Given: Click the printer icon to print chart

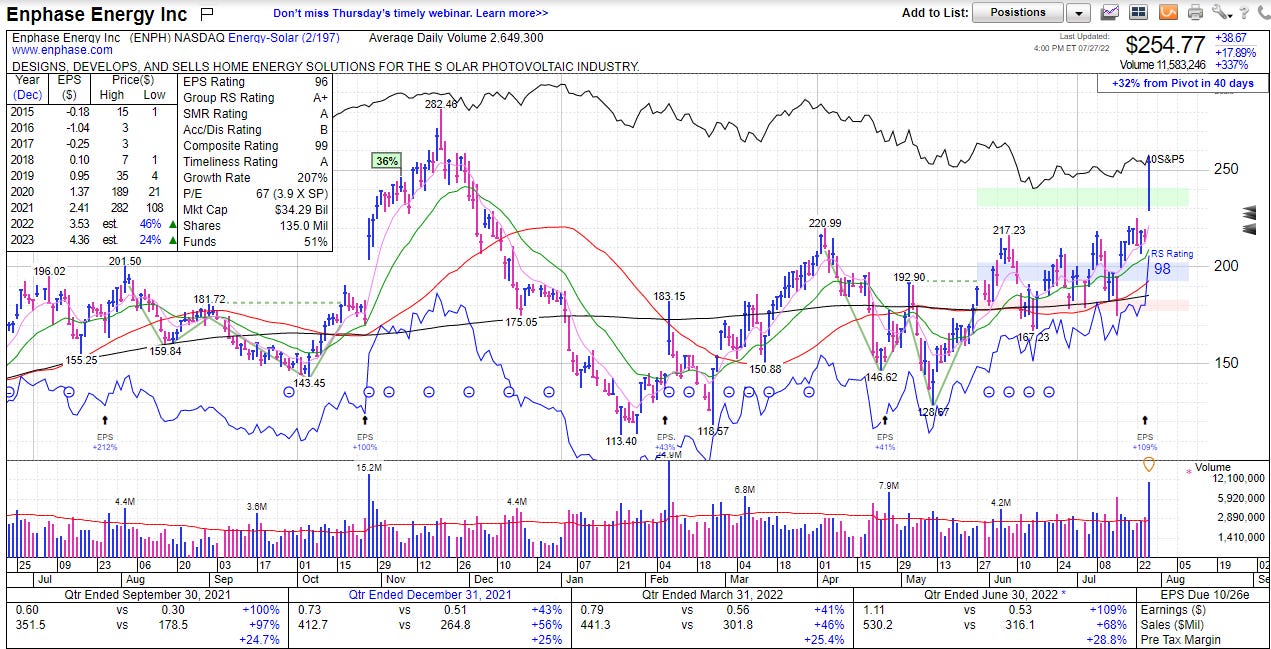Looking at the screenshot, I should (x=1195, y=13).
